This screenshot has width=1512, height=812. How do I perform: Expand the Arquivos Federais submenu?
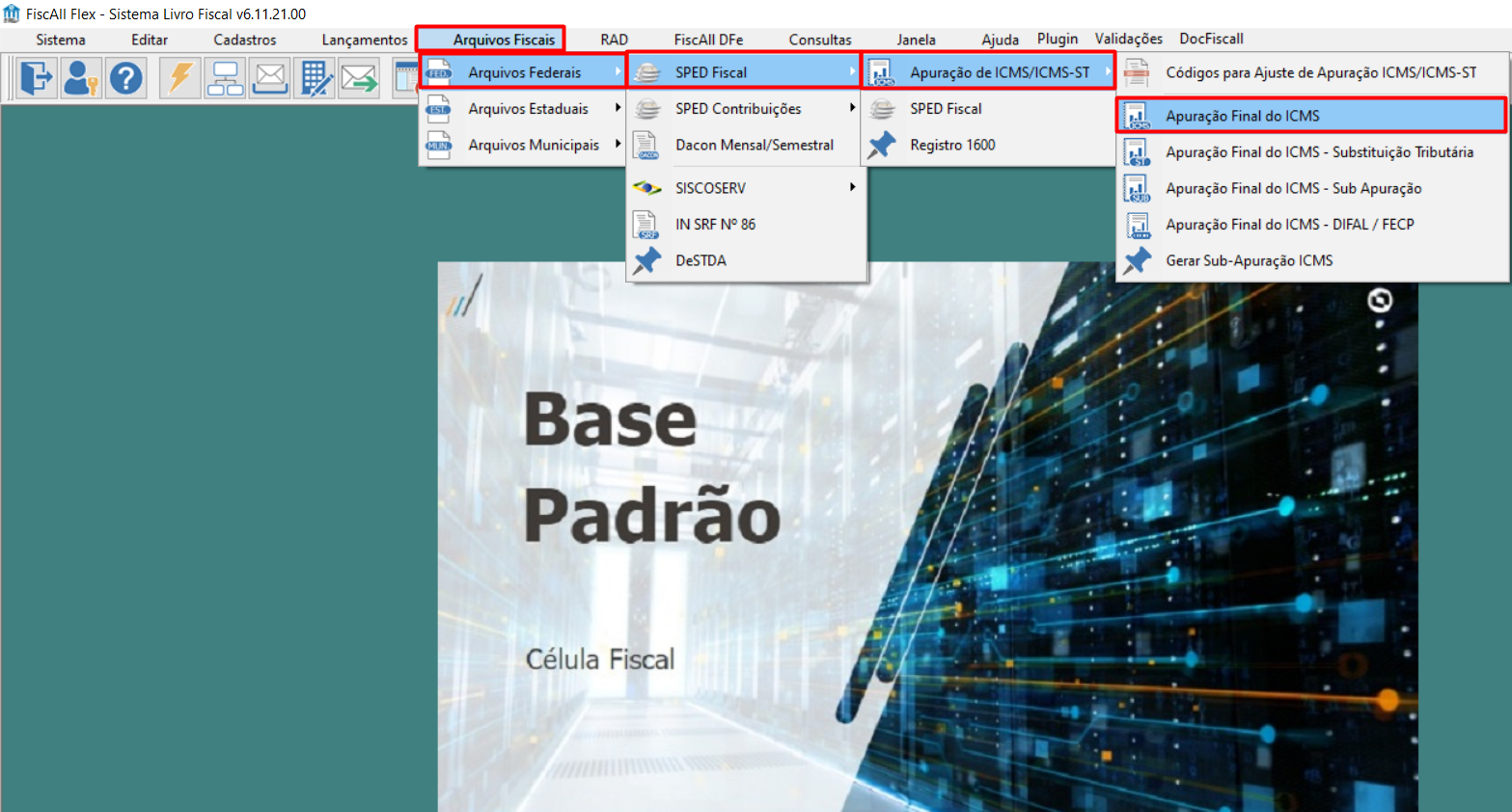tap(523, 72)
